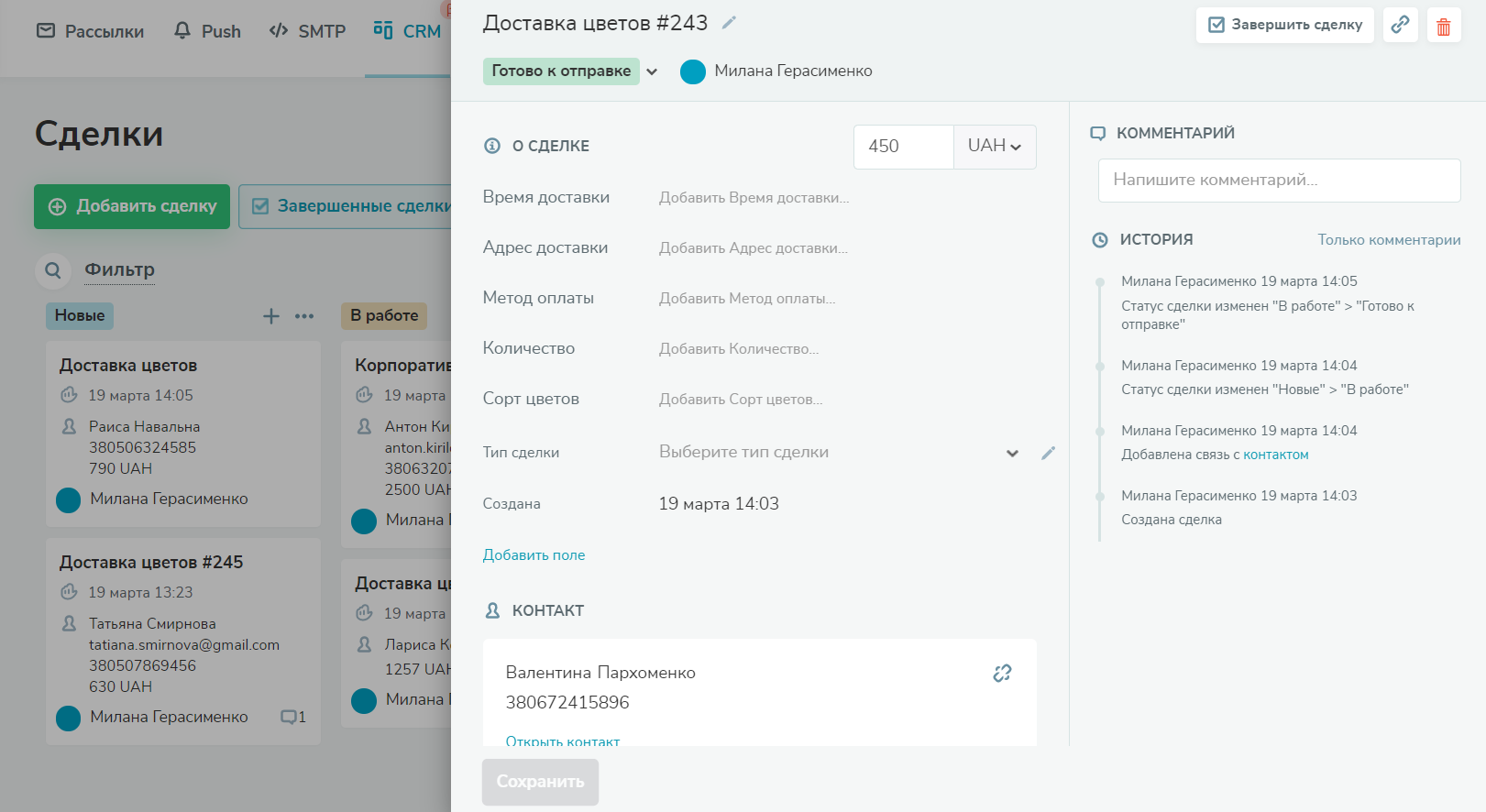Add Сорт цветов value
Screen dimensions: 1486x812
pyautogui.click(x=741, y=400)
